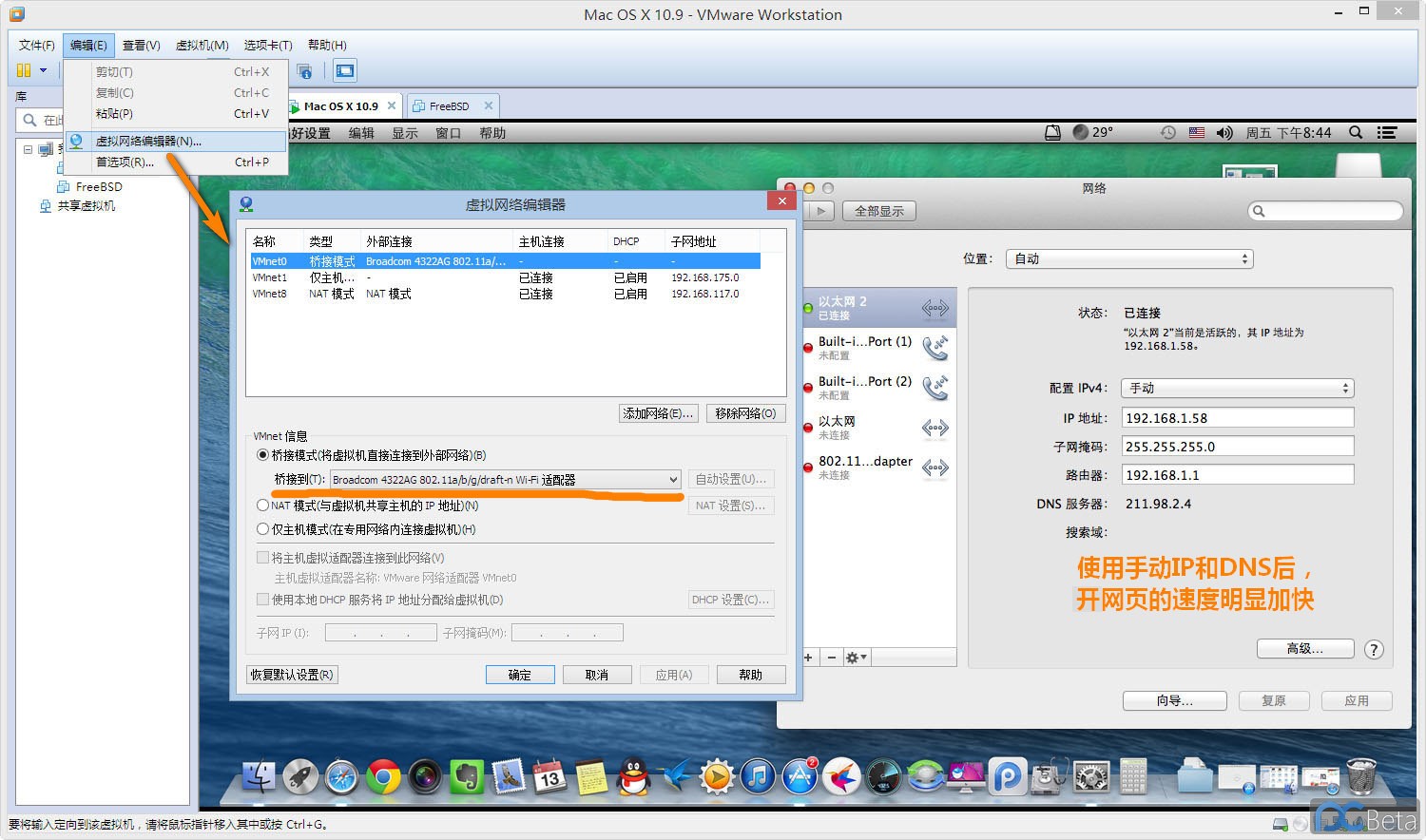1426x840 pixels.
Task: Select the 仅主机模式 radio button
Action: click(x=262, y=529)
